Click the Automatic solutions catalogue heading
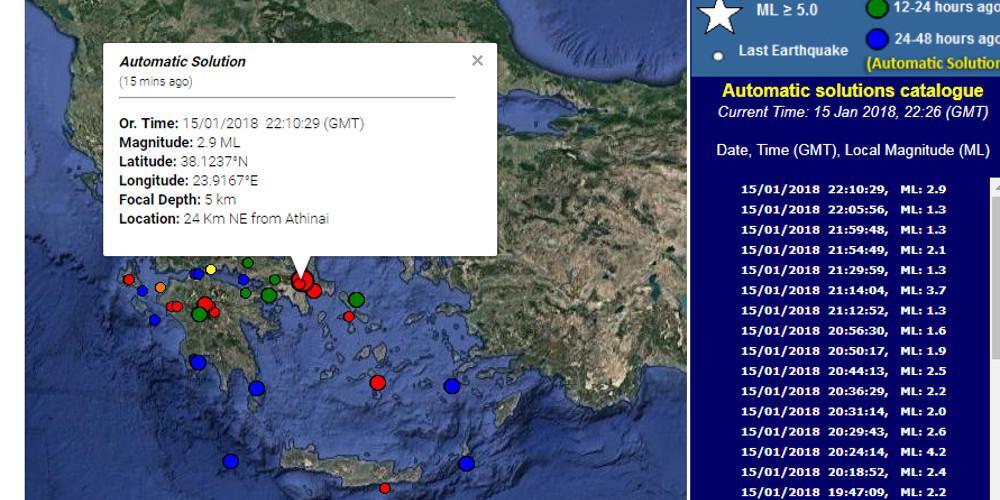Screen dimensions: 1000x500 (853, 91)
